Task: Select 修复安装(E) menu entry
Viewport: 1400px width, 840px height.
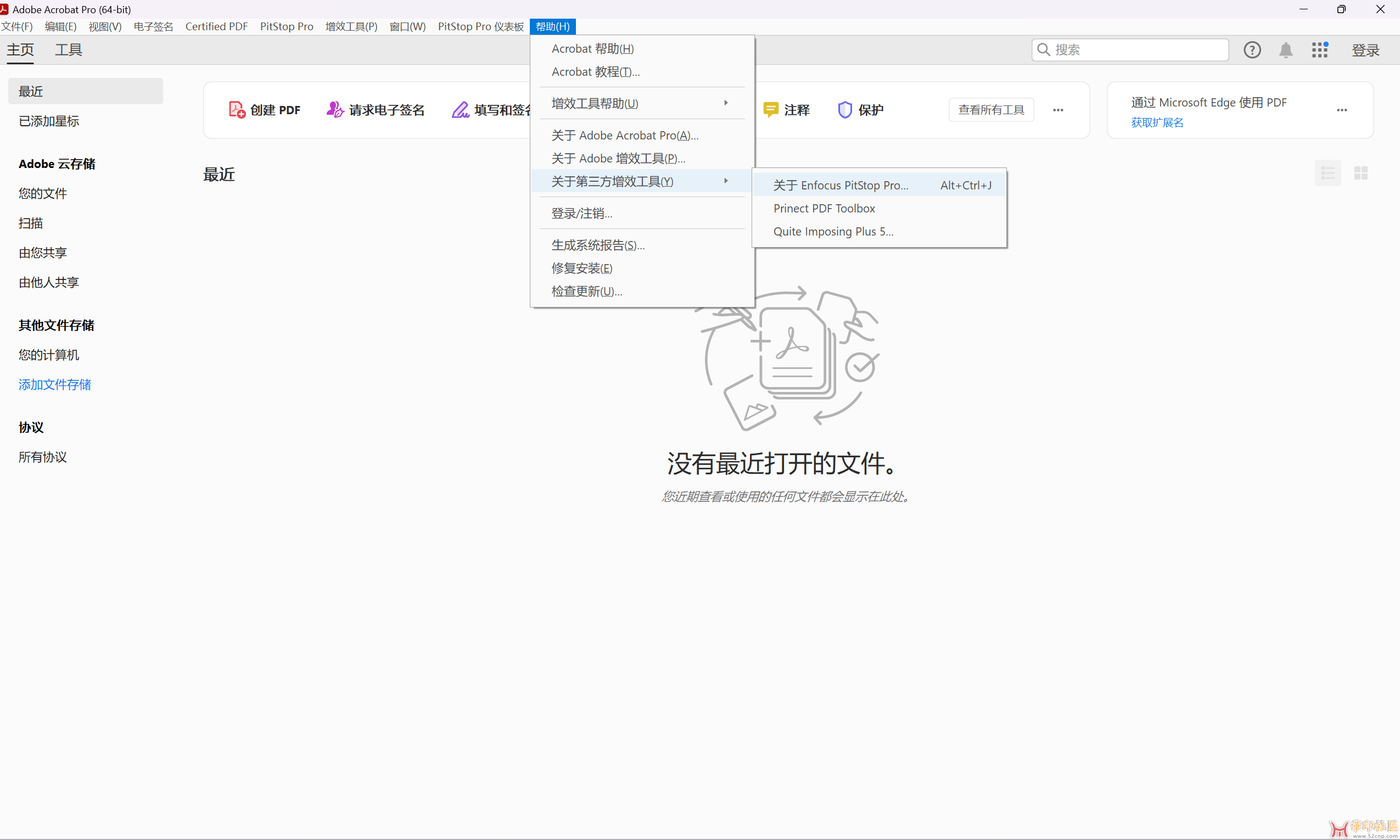Action: [642, 268]
